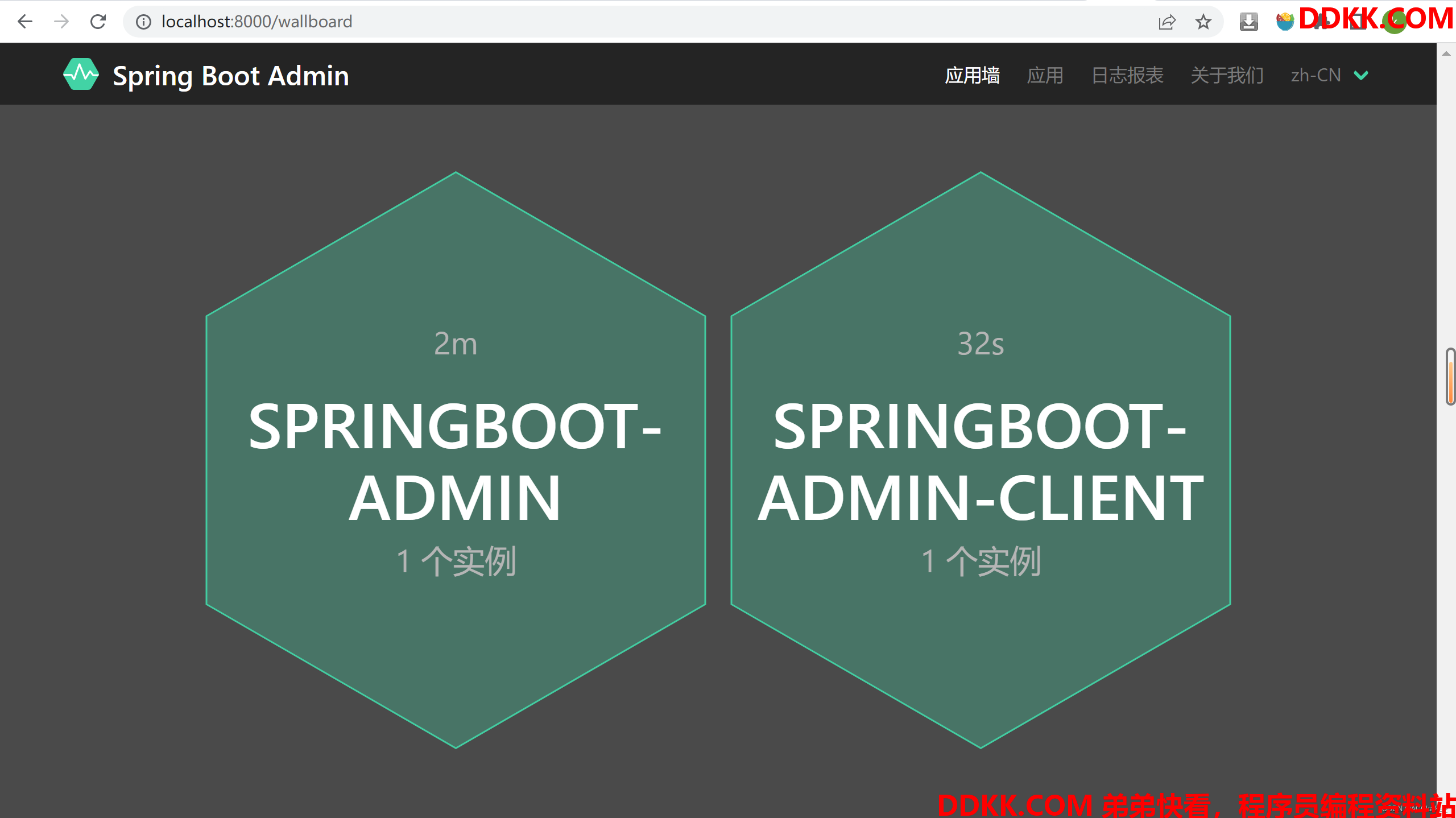Open the SPRINGBOOT-ADMIN hexagon
Viewport: 1456px width, 818px height.
(456, 460)
